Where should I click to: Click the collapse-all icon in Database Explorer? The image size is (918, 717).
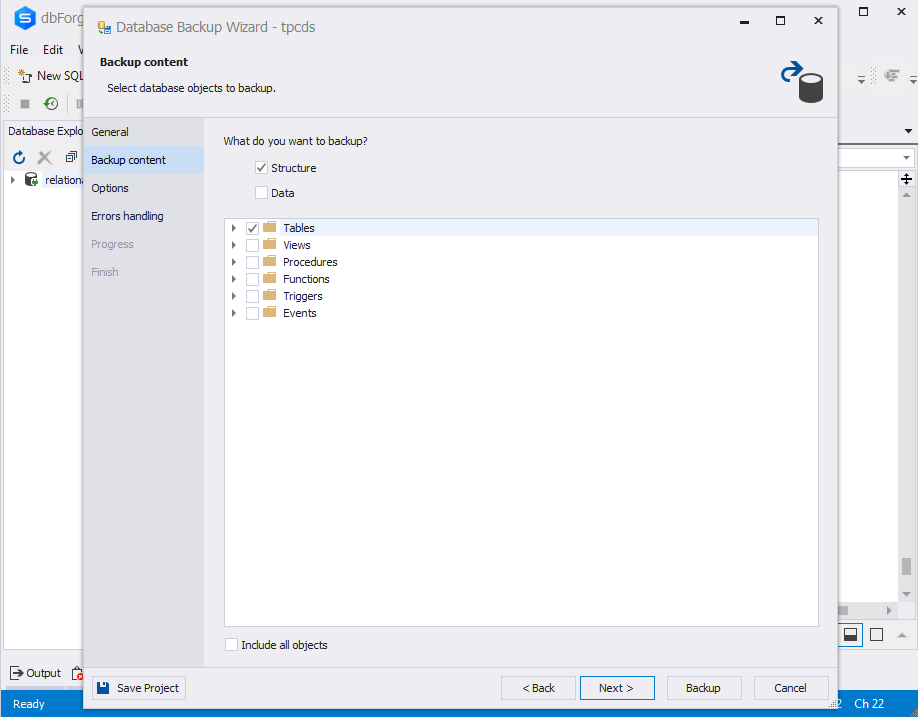(x=71, y=156)
